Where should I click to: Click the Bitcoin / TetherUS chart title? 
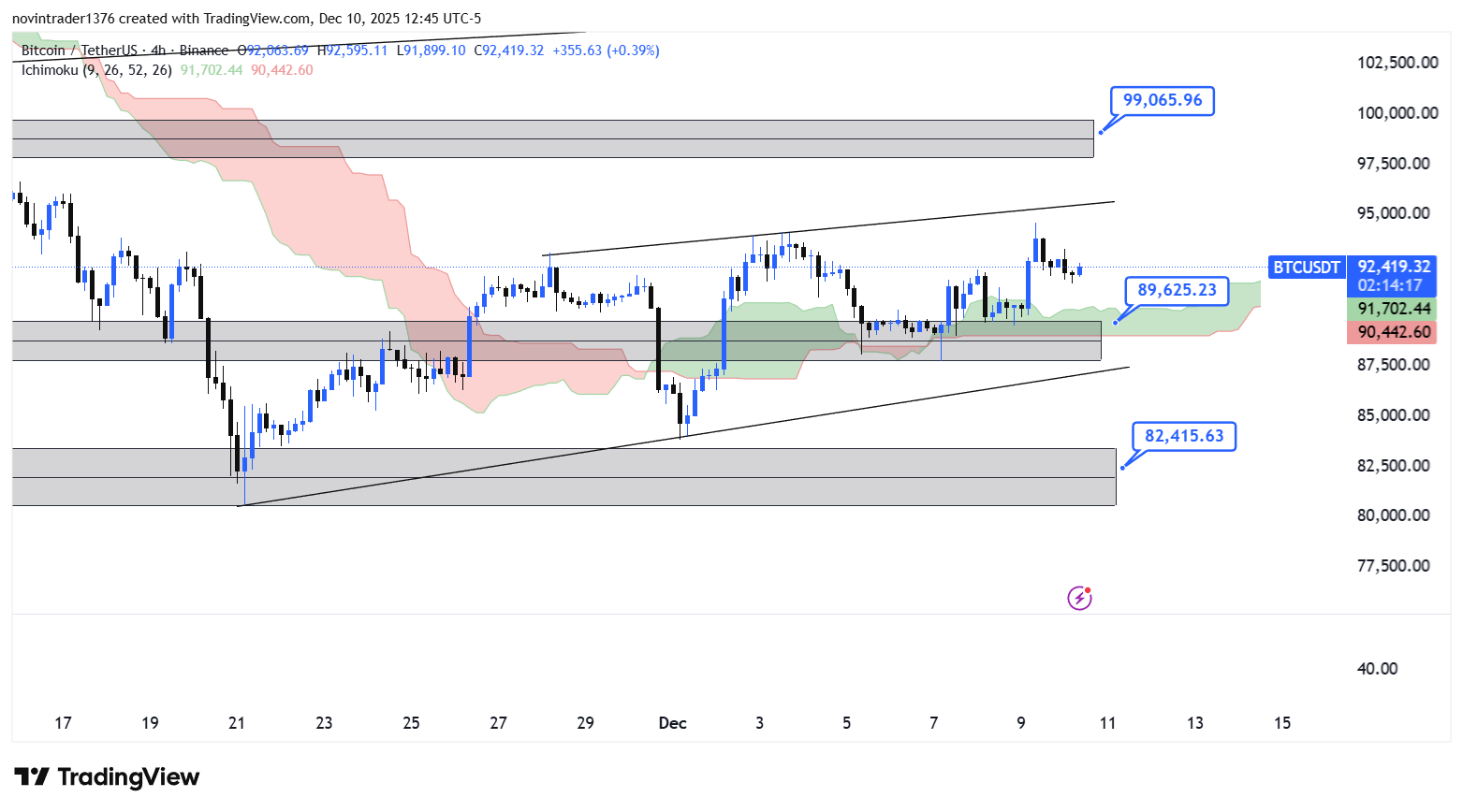coord(80,51)
